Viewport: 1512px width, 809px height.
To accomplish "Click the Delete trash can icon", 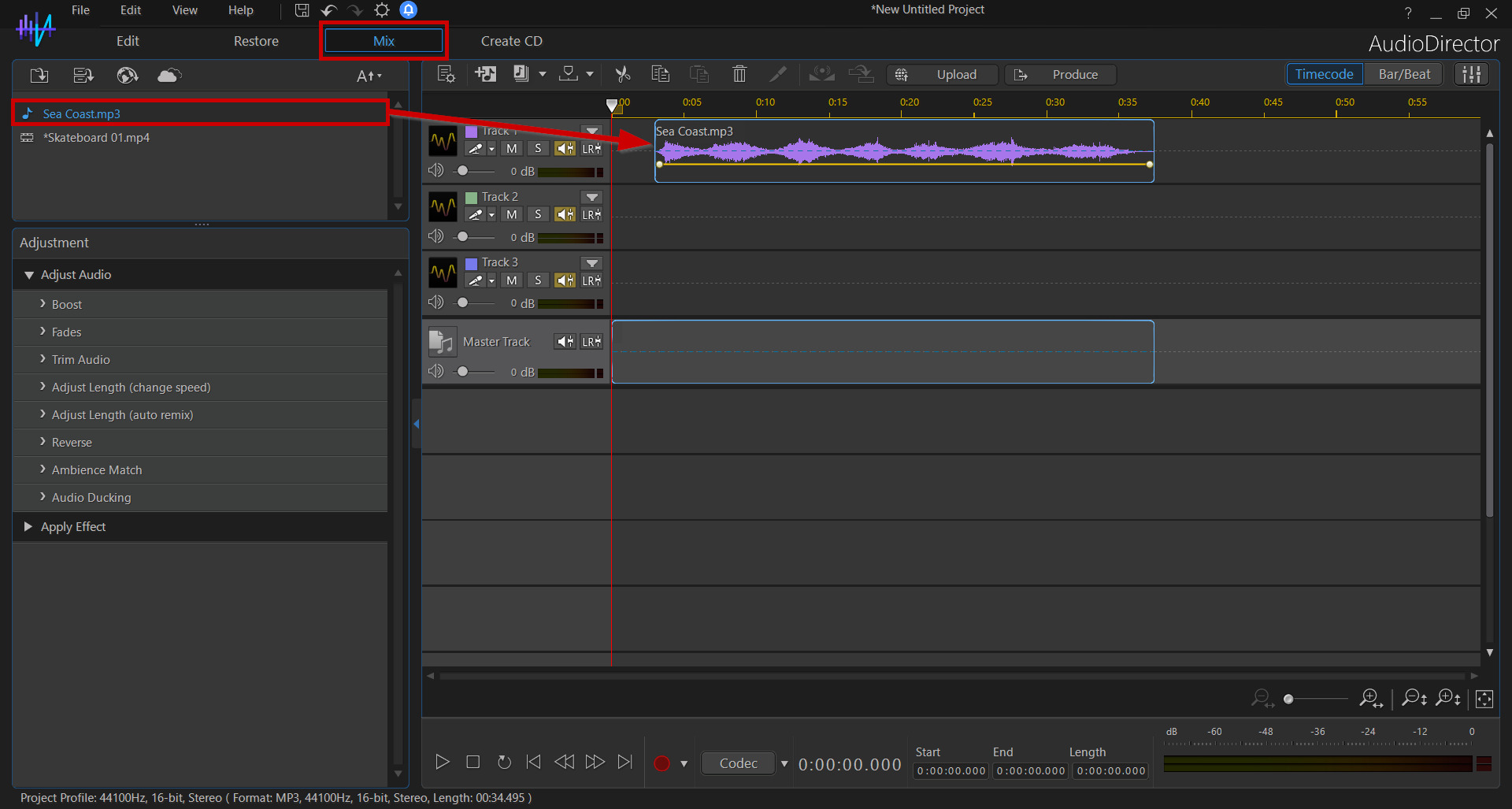I will pyautogui.click(x=739, y=74).
